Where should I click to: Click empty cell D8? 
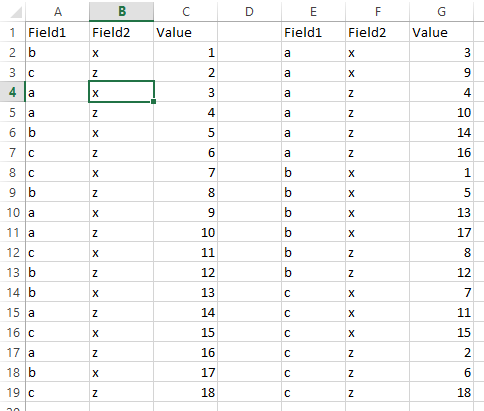249,172
